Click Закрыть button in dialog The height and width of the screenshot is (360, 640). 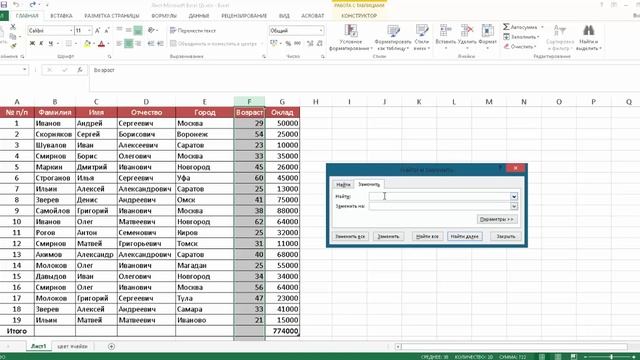(x=506, y=236)
